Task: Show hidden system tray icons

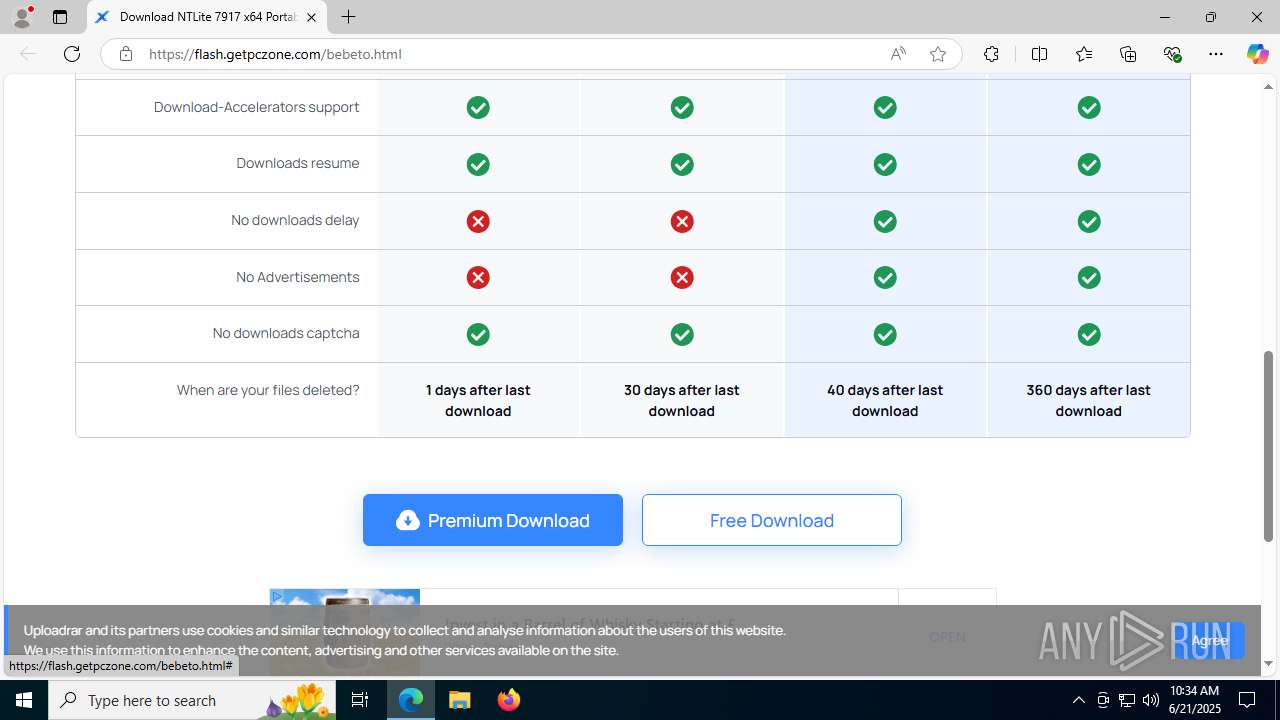Action: click(1078, 700)
